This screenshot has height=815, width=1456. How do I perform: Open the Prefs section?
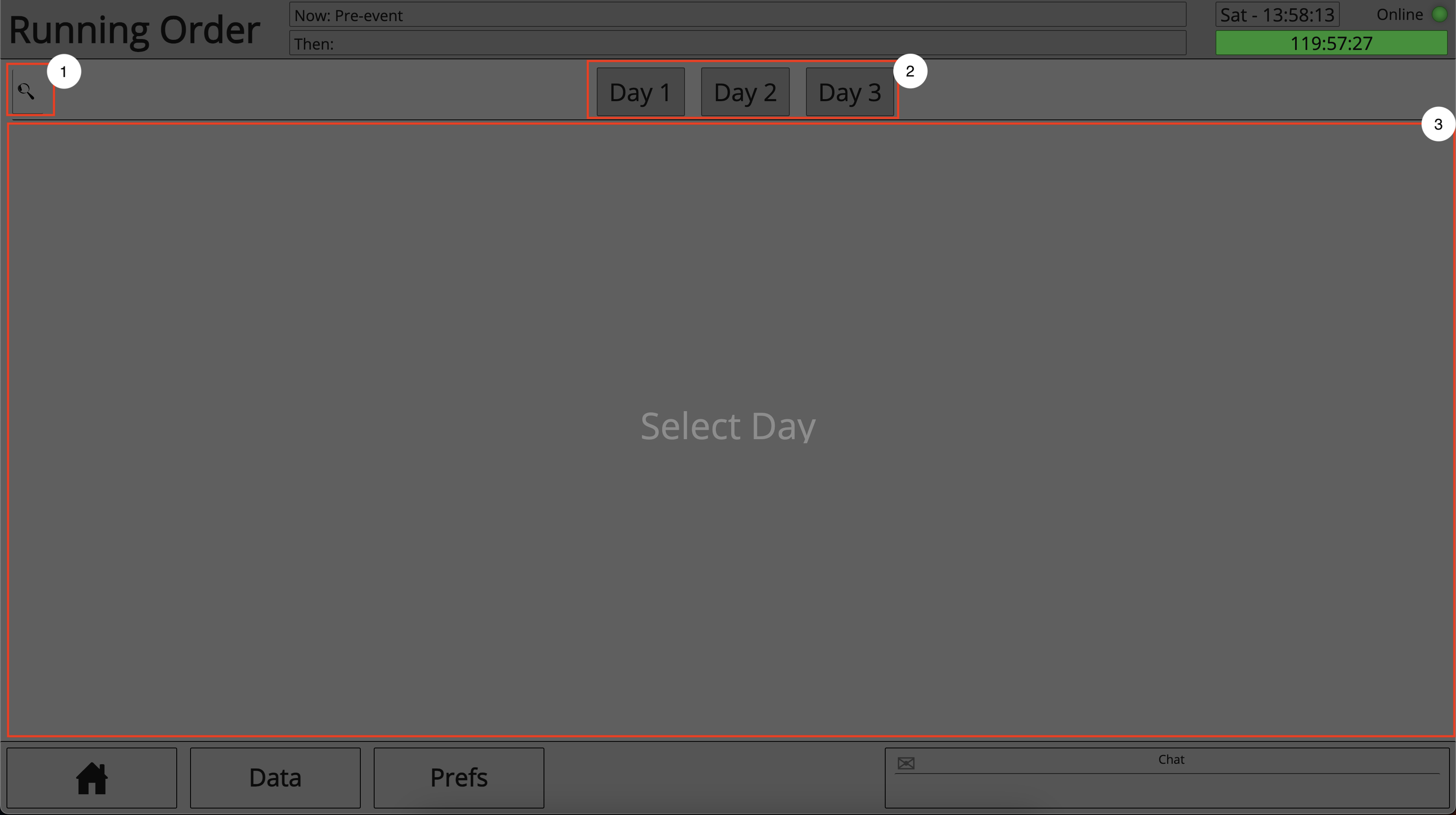coord(459,778)
